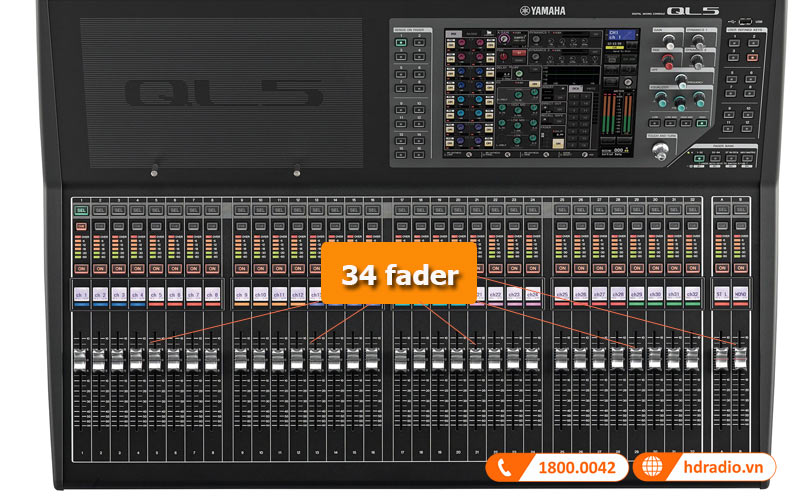Grab the HPF frequency knob
The width and height of the screenshot is (800, 500).
pyautogui.click(x=681, y=81)
